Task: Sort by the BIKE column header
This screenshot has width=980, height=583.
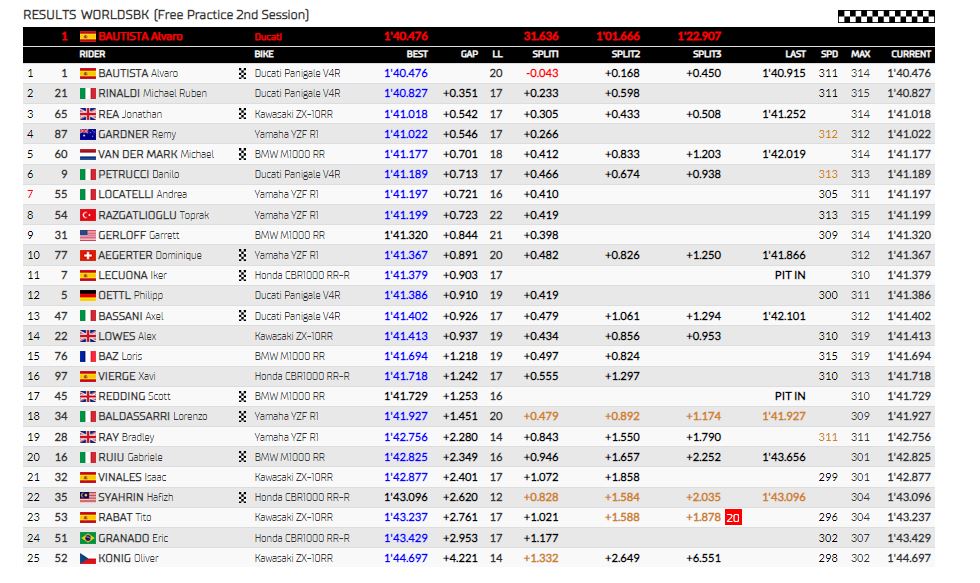Action: click(264, 54)
